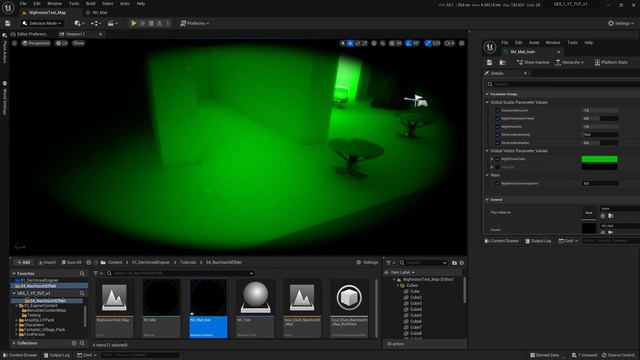Activate the rotate gizmo in viewport
The height and width of the screenshot is (360, 640).
click(358, 43)
